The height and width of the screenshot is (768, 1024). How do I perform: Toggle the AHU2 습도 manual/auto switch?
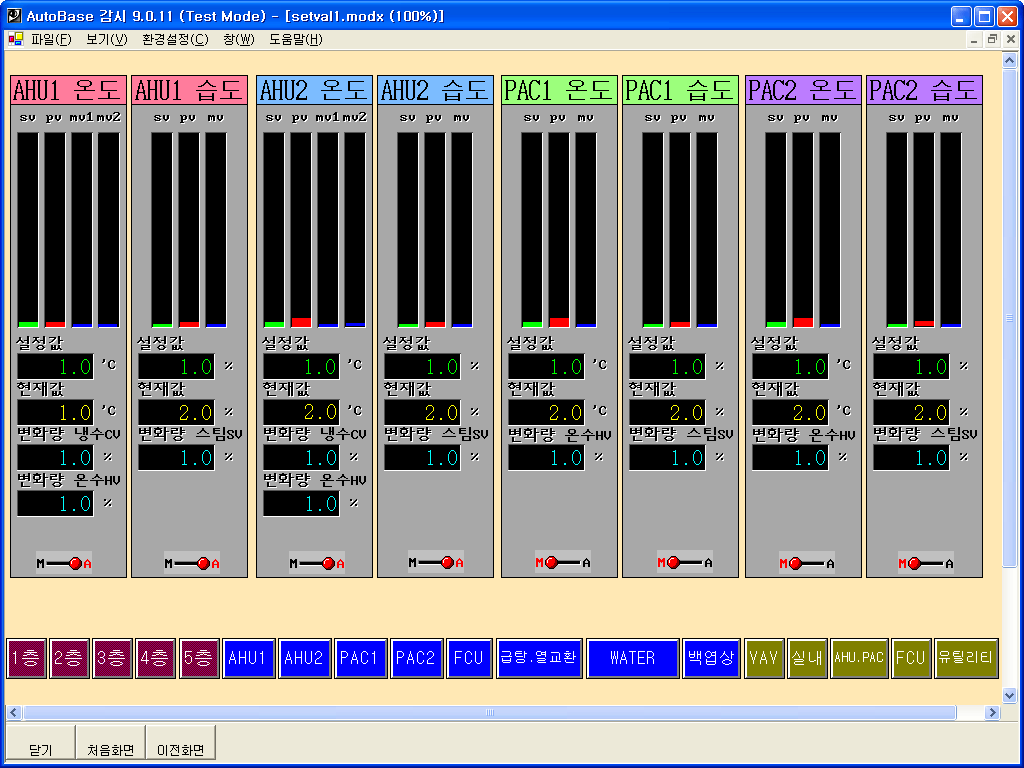(436, 563)
